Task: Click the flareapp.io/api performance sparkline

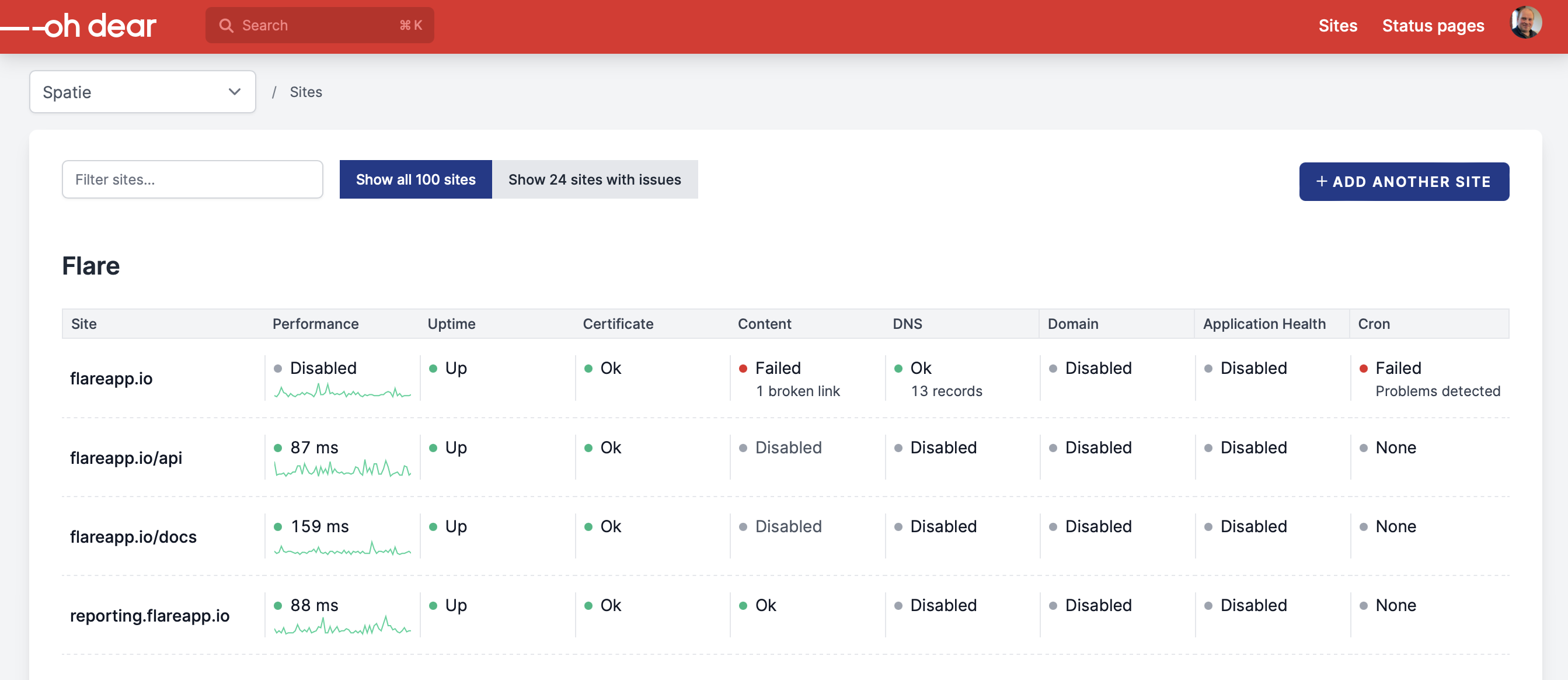Action: coord(343,469)
